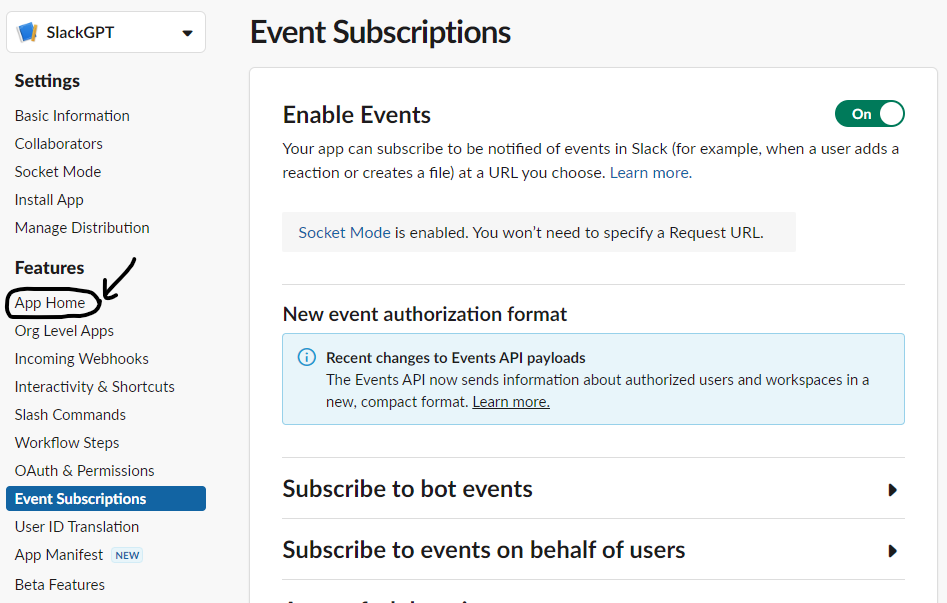This screenshot has width=947, height=603.
Task: Open Basic Information settings
Action: (72, 116)
